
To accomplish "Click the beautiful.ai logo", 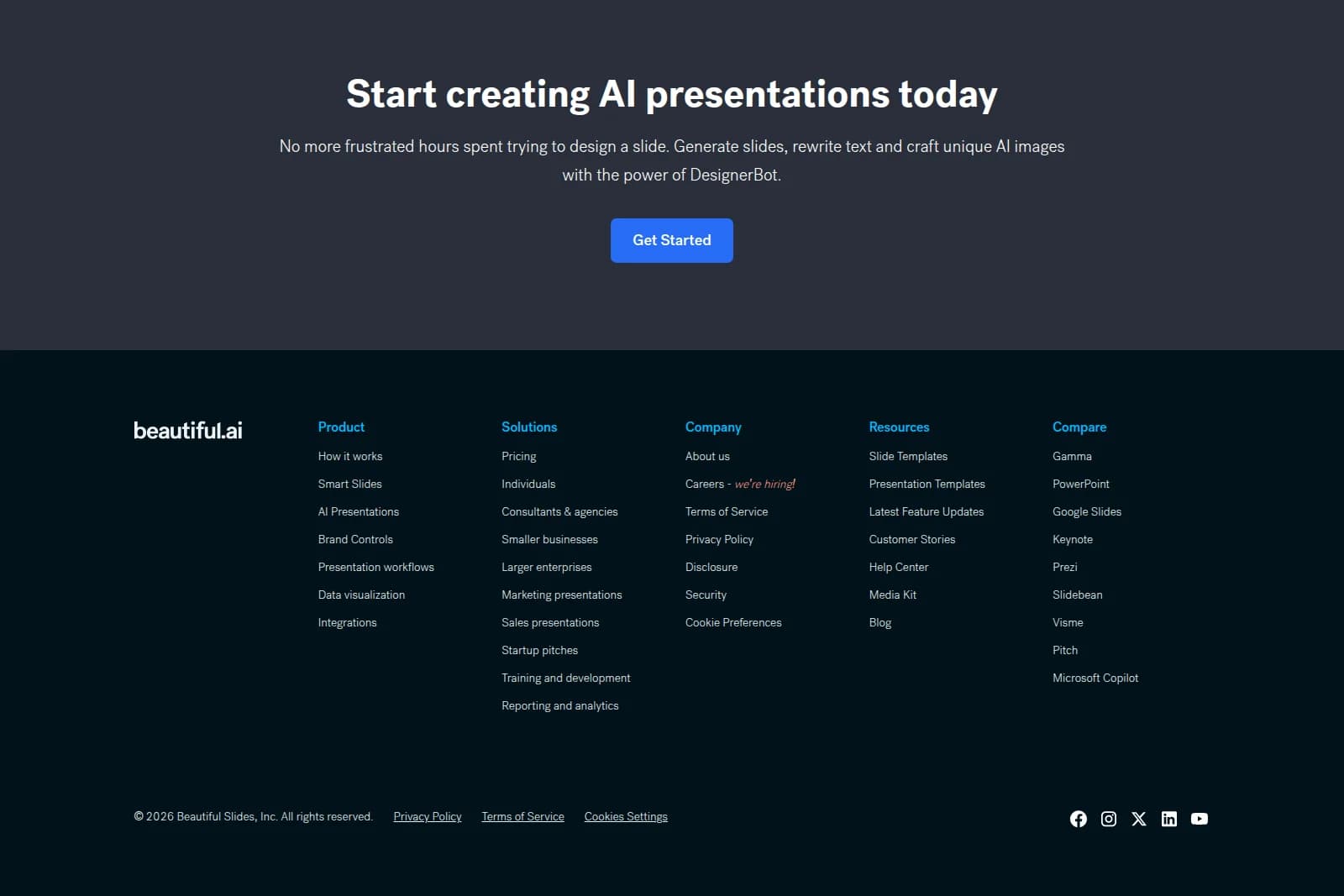I will coord(186,431).
